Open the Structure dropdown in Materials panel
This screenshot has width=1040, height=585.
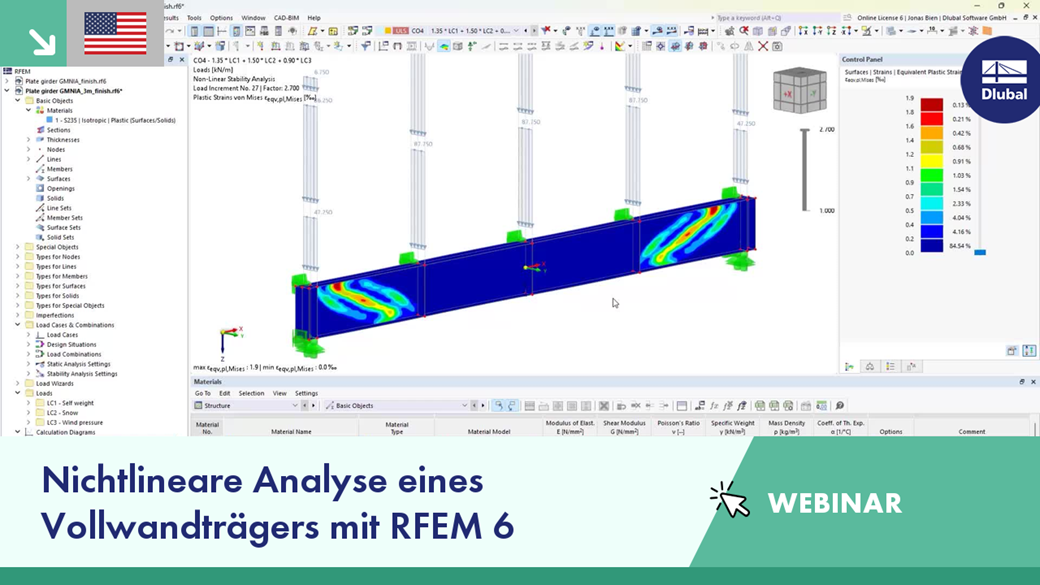(x=296, y=405)
